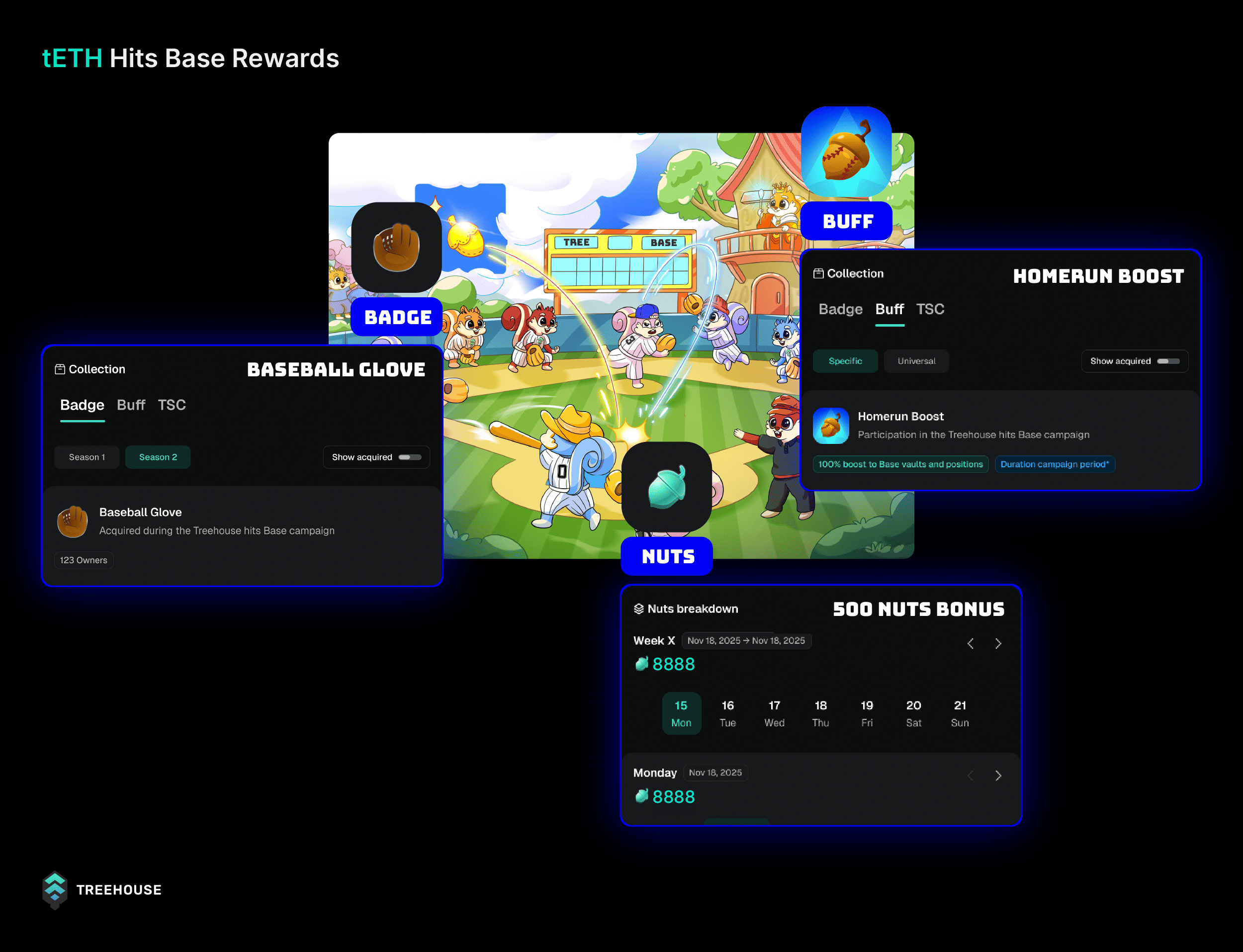The height and width of the screenshot is (952, 1243).
Task: Click the Treehouse logo icon
Action: 55,890
